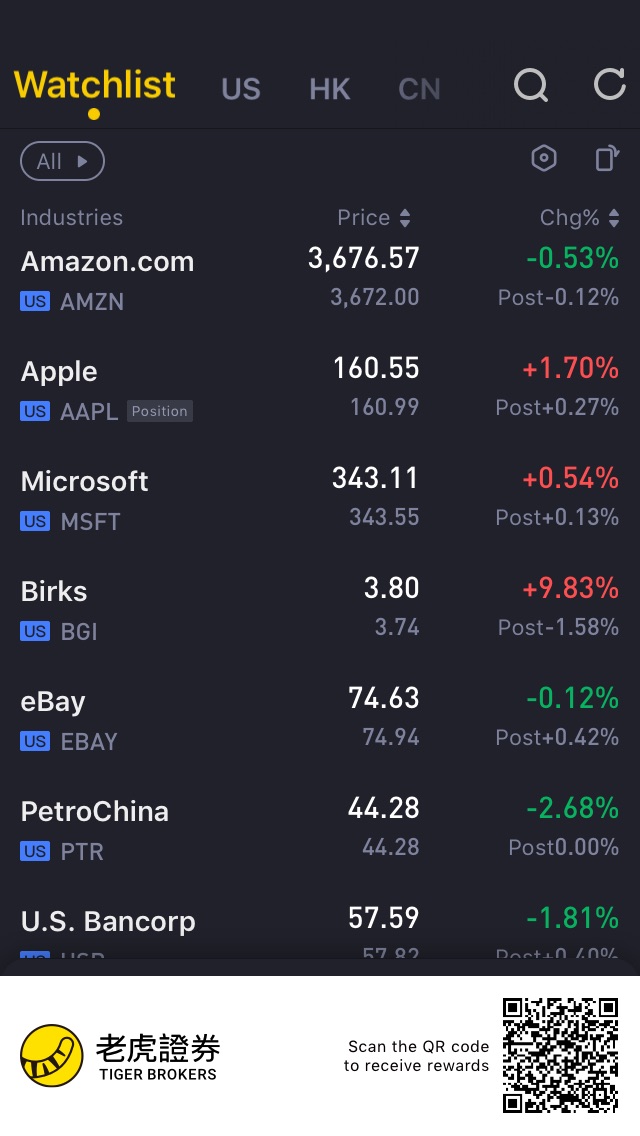
Task: Toggle sorting by Price column
Action: (374, 217)
